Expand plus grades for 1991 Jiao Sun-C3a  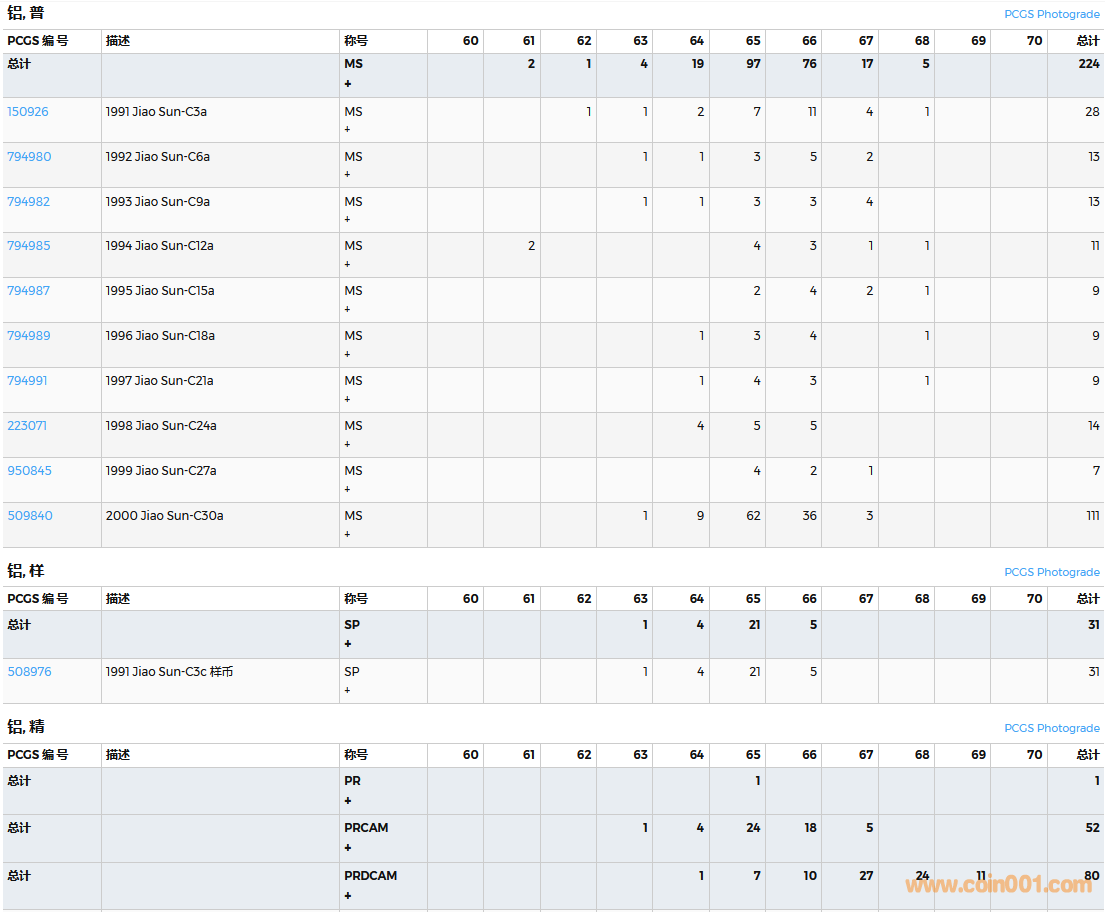348,130
